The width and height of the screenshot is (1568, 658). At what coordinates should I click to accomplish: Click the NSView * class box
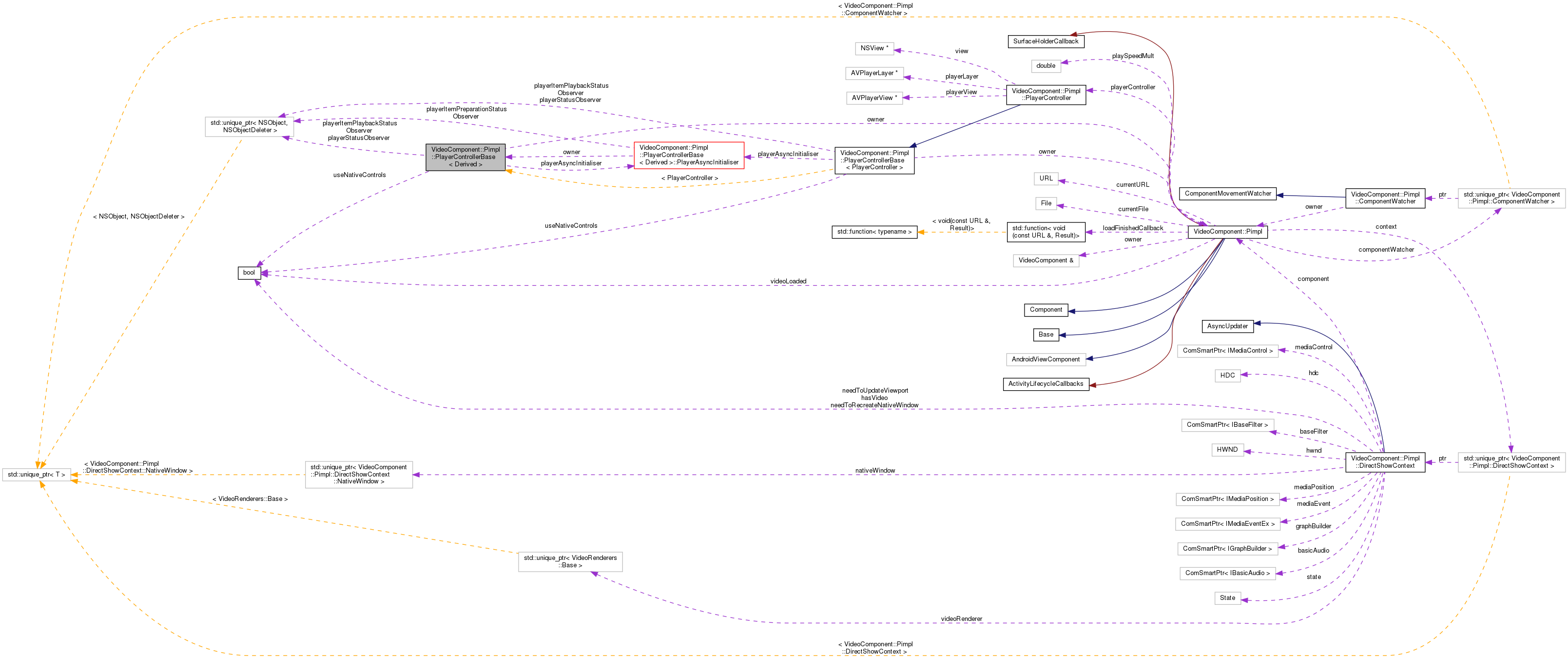click(875, 48)
